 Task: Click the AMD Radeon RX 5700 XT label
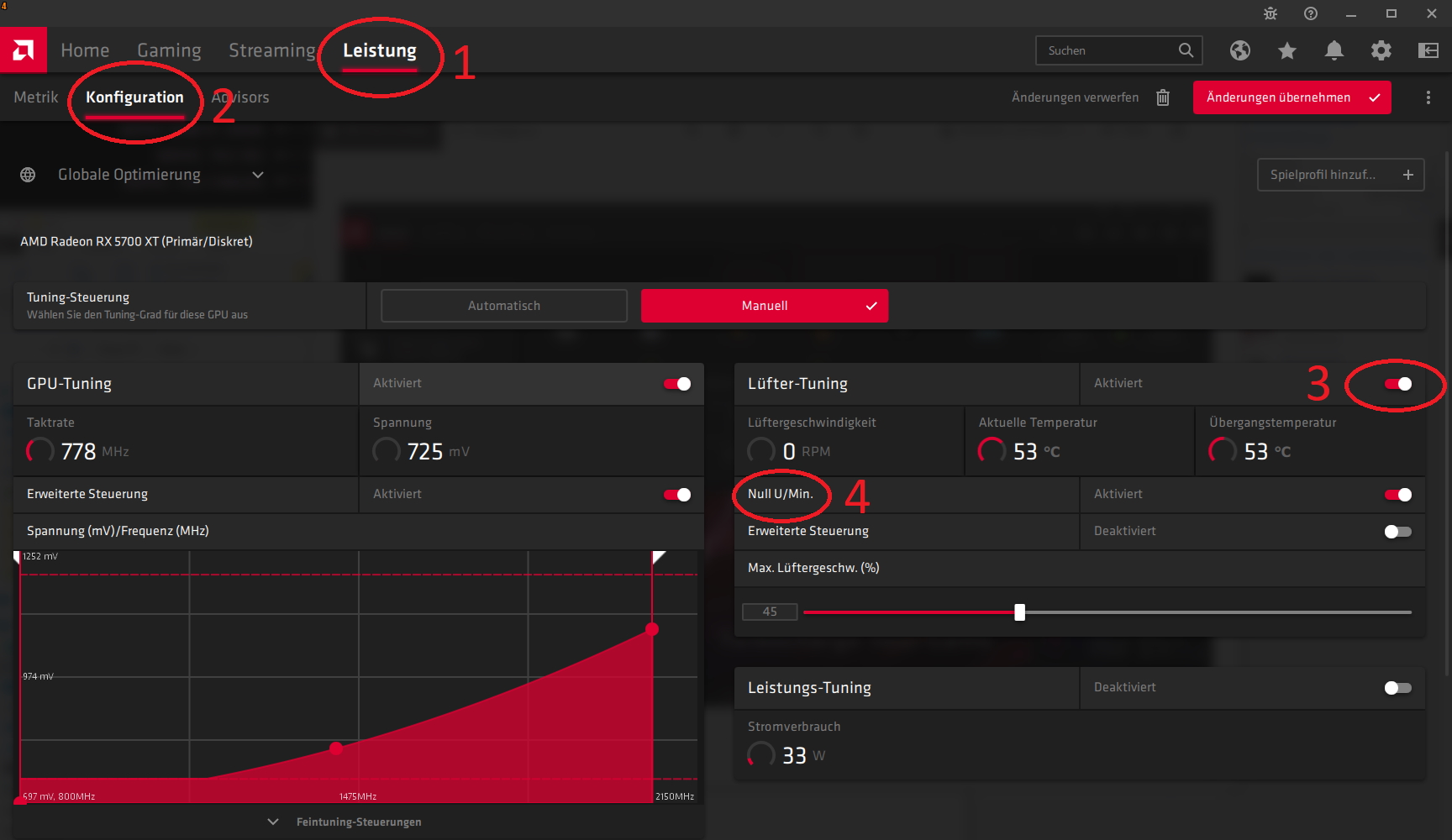136,241
